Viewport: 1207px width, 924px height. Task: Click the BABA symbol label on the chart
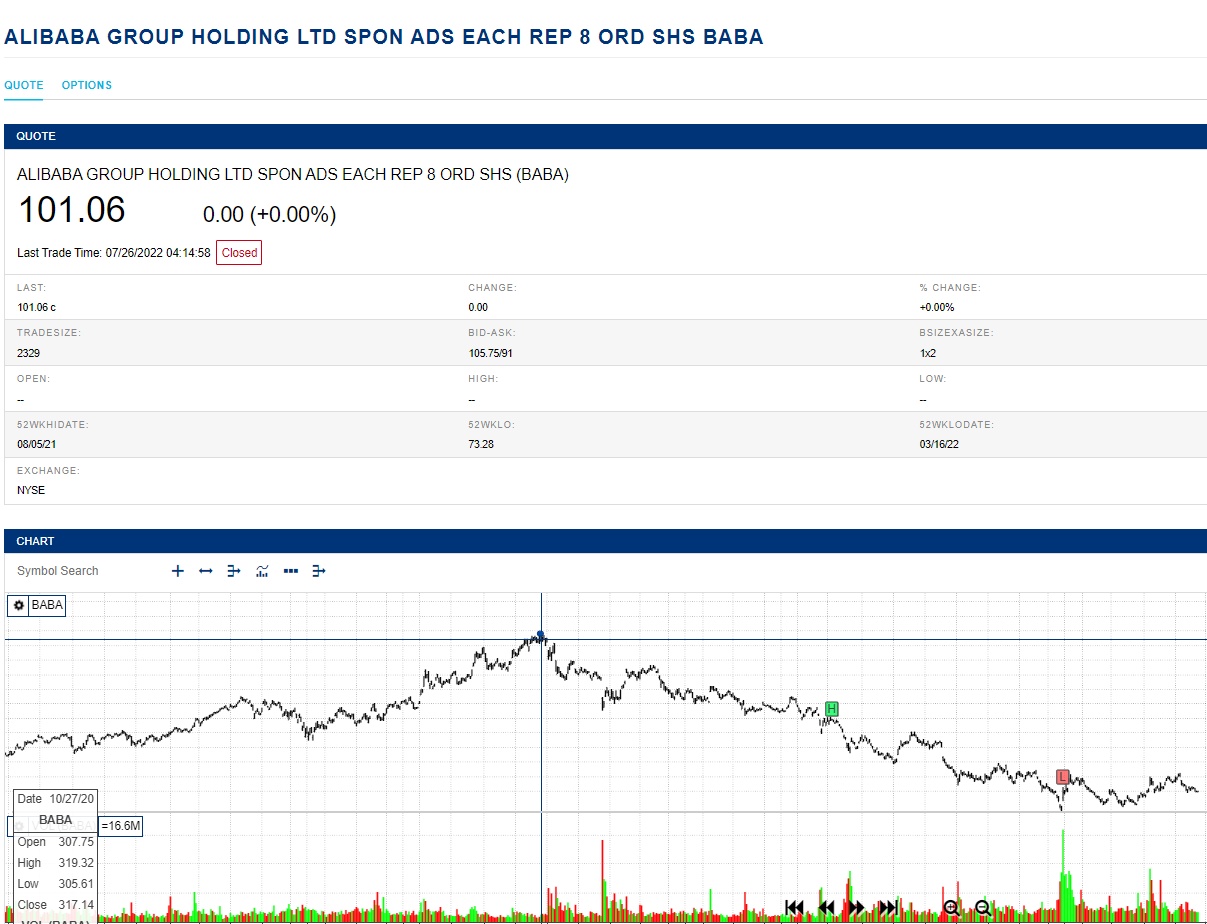point(48,605)
